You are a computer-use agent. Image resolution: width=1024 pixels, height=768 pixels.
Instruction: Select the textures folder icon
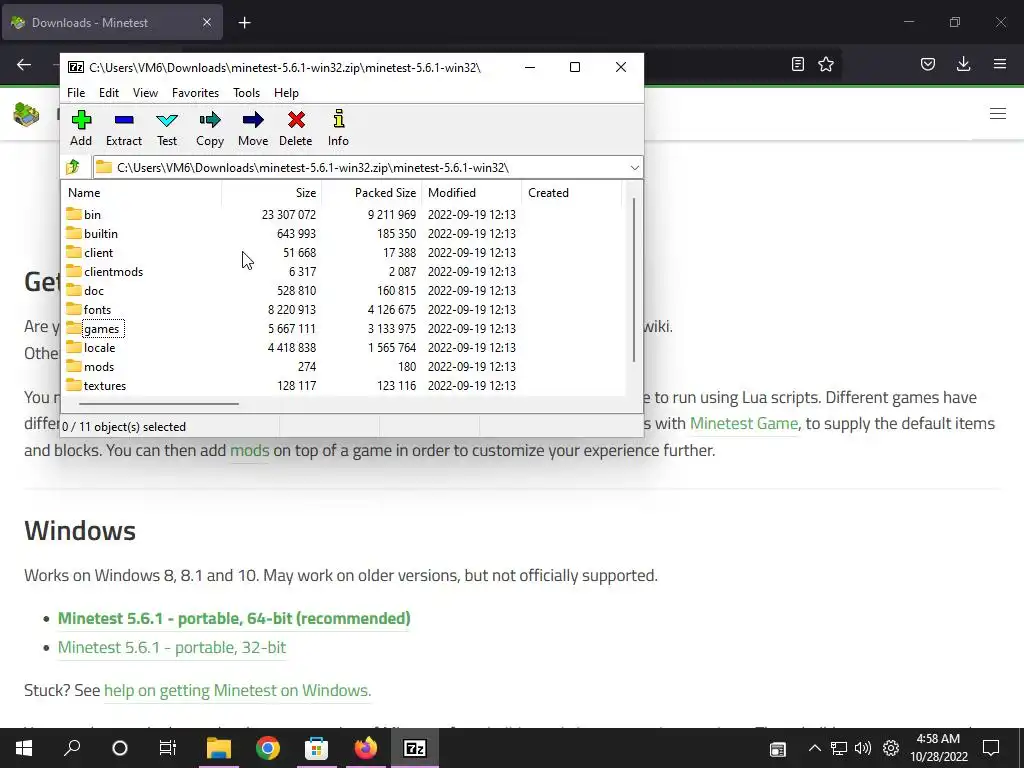74,385
